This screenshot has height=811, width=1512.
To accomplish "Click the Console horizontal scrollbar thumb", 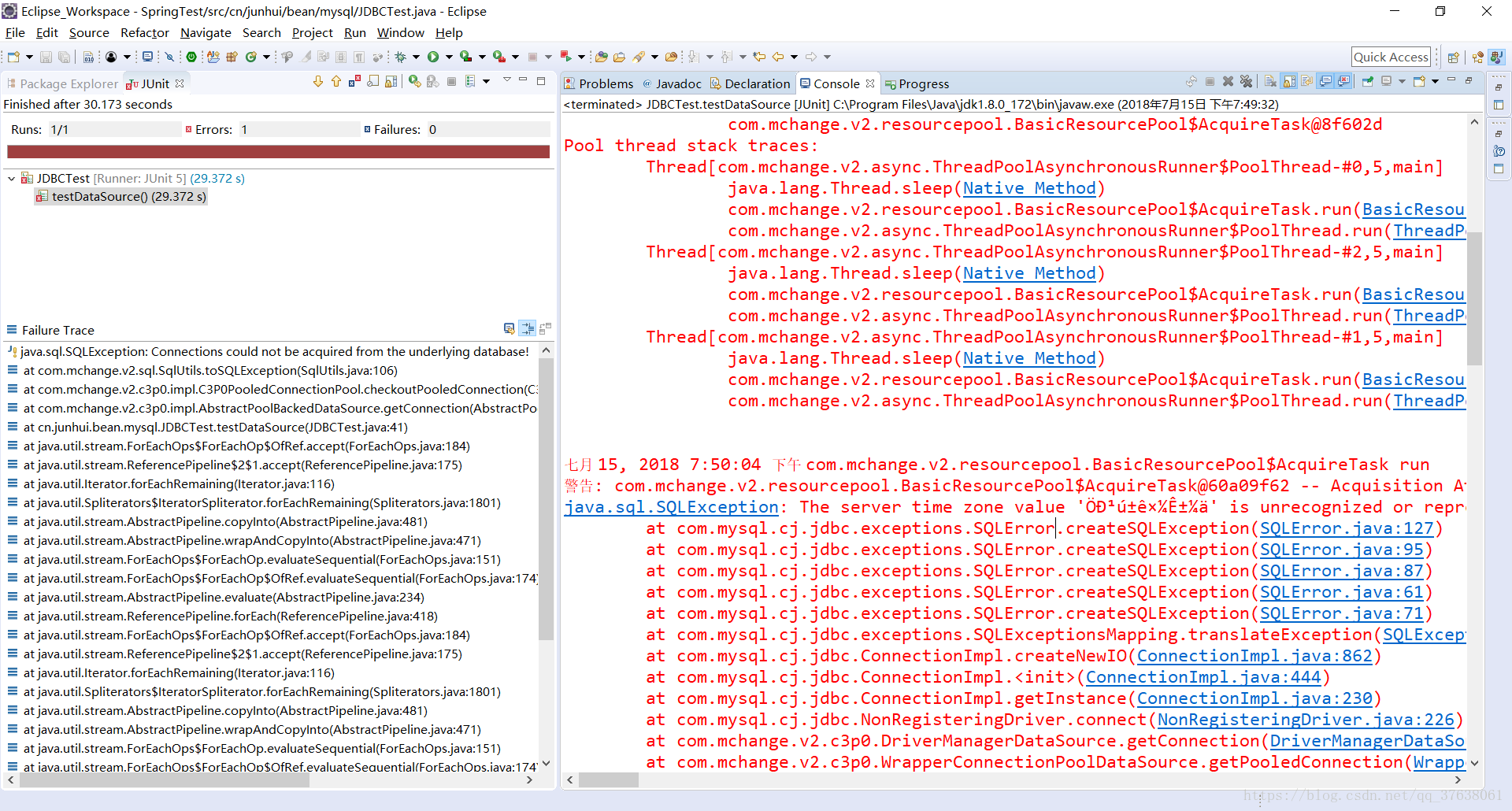I will click(x=609, y=780).
